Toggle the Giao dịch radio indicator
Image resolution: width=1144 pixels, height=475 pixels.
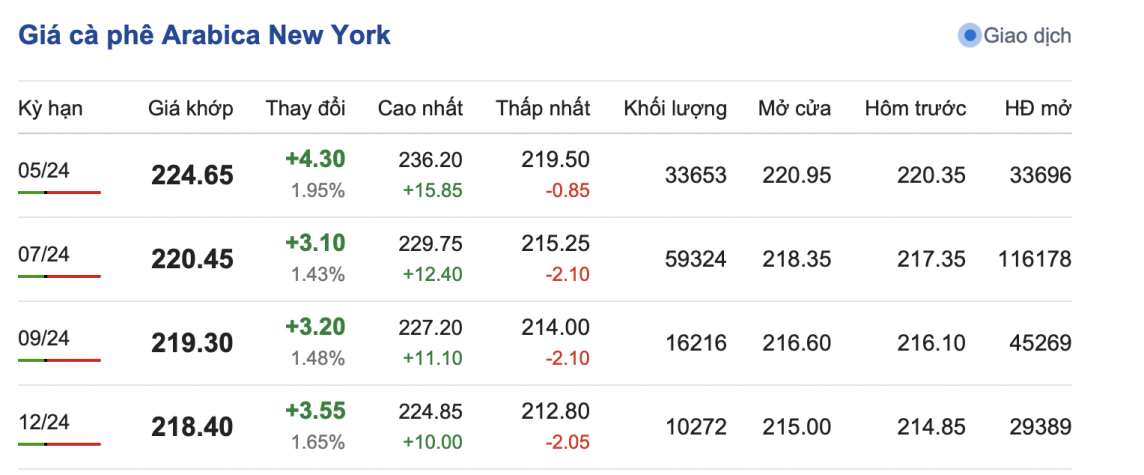pos(968,36)
